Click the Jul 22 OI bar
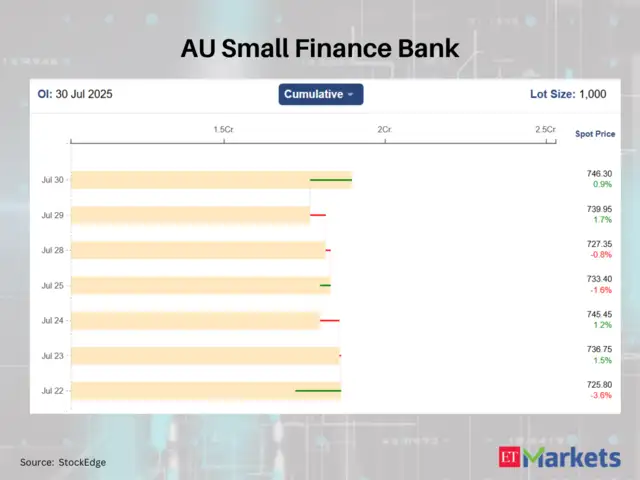The image size is (640, 480). (x=205, y=390)
